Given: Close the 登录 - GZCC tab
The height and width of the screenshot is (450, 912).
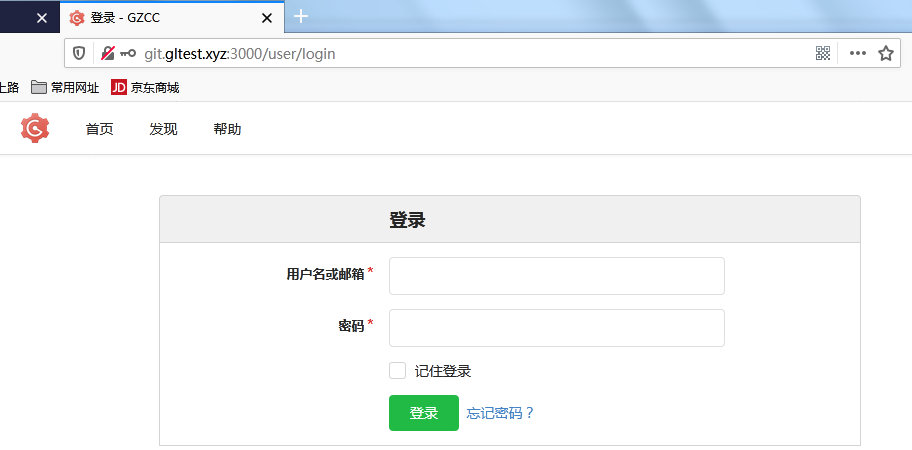Looking at the screenshot, I should 266,18.
